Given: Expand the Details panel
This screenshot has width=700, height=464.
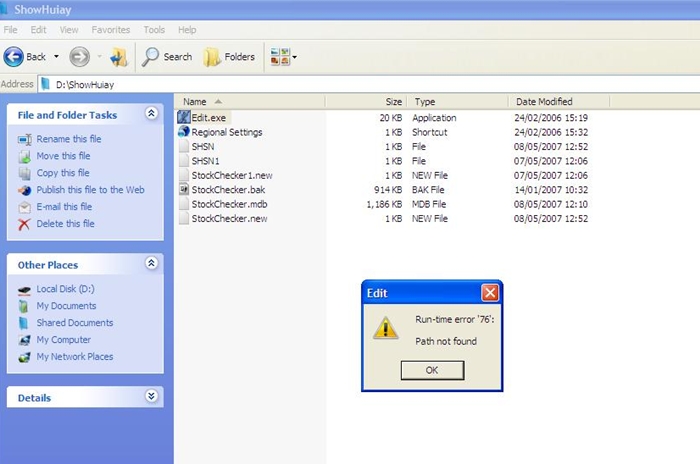Looking at the screenshot, I should tap(151, 396).
